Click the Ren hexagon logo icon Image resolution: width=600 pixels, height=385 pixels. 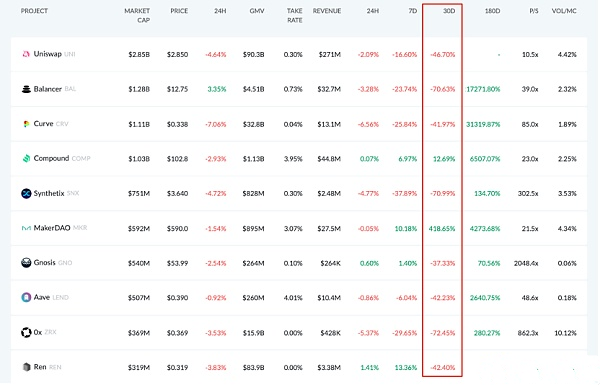pos(26,367)
